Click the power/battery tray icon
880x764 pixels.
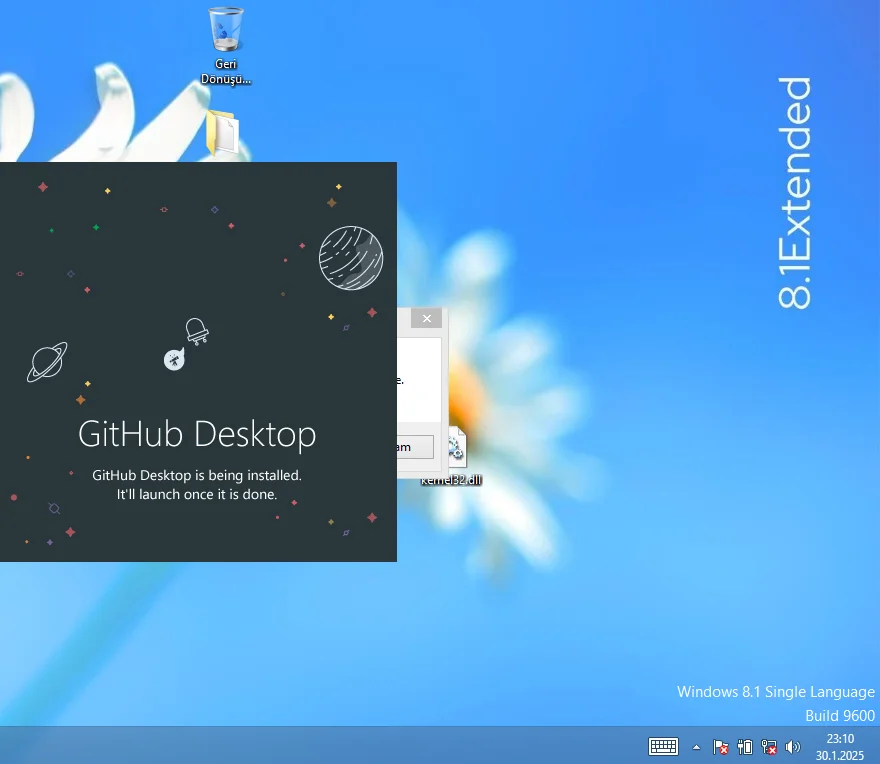coord(745,747)
